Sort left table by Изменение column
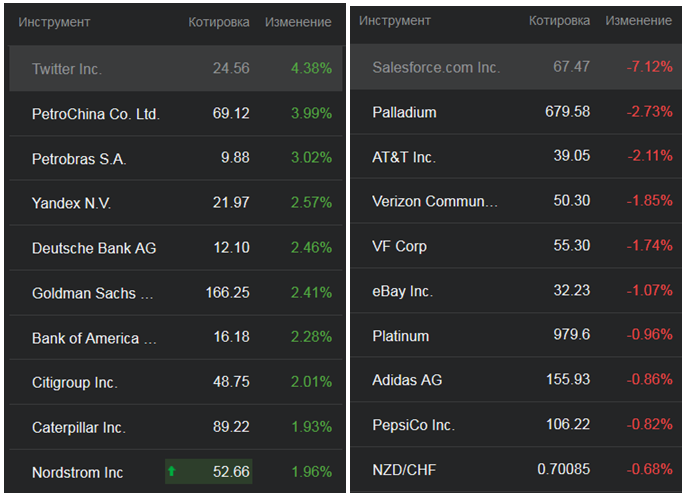 (298, 22)
